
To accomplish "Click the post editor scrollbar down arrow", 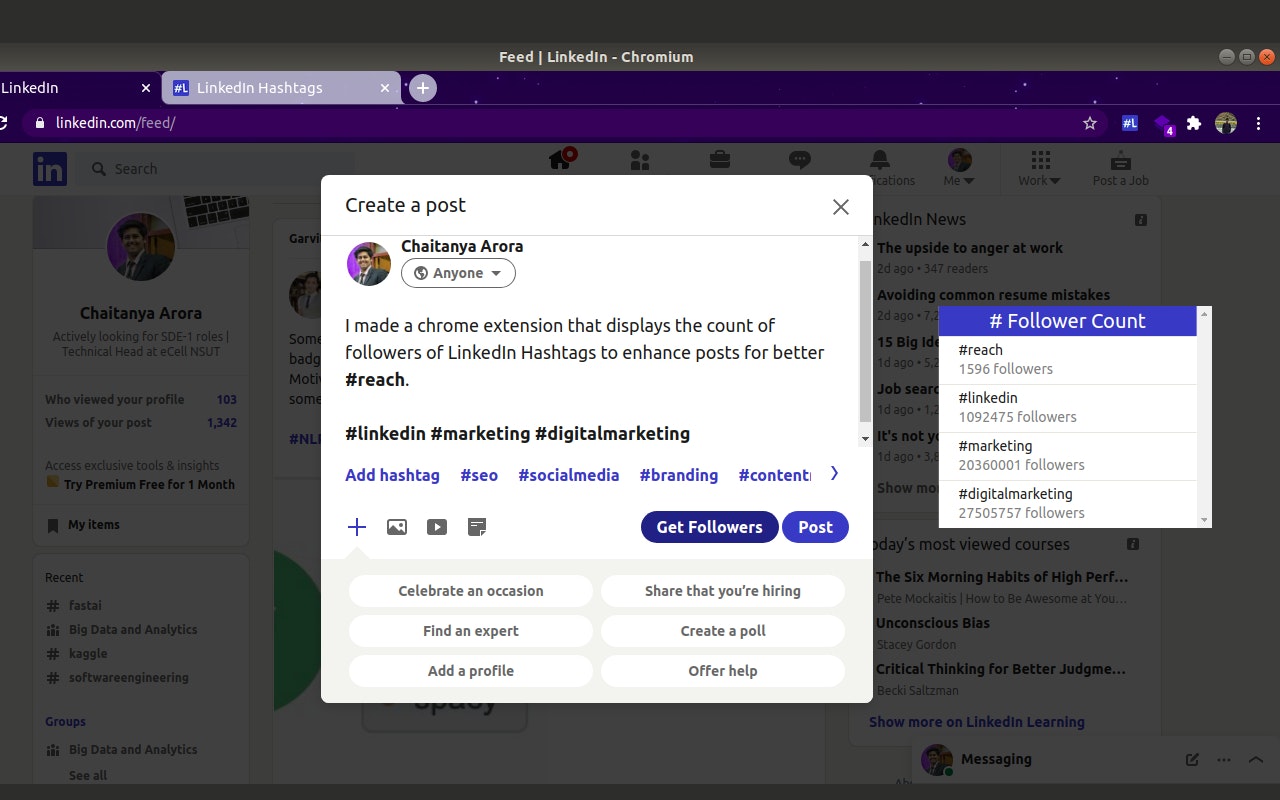I will click(x=865, y=439).
